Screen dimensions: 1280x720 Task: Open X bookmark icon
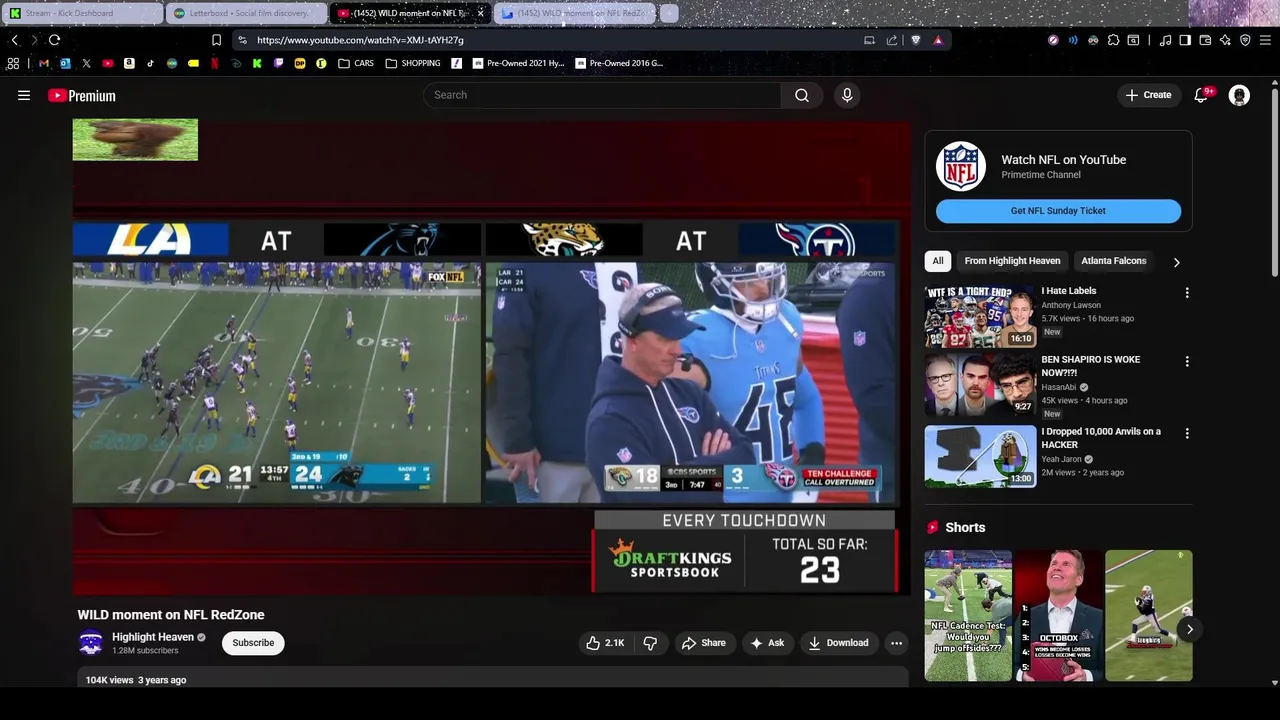click(x=86, y=63)
